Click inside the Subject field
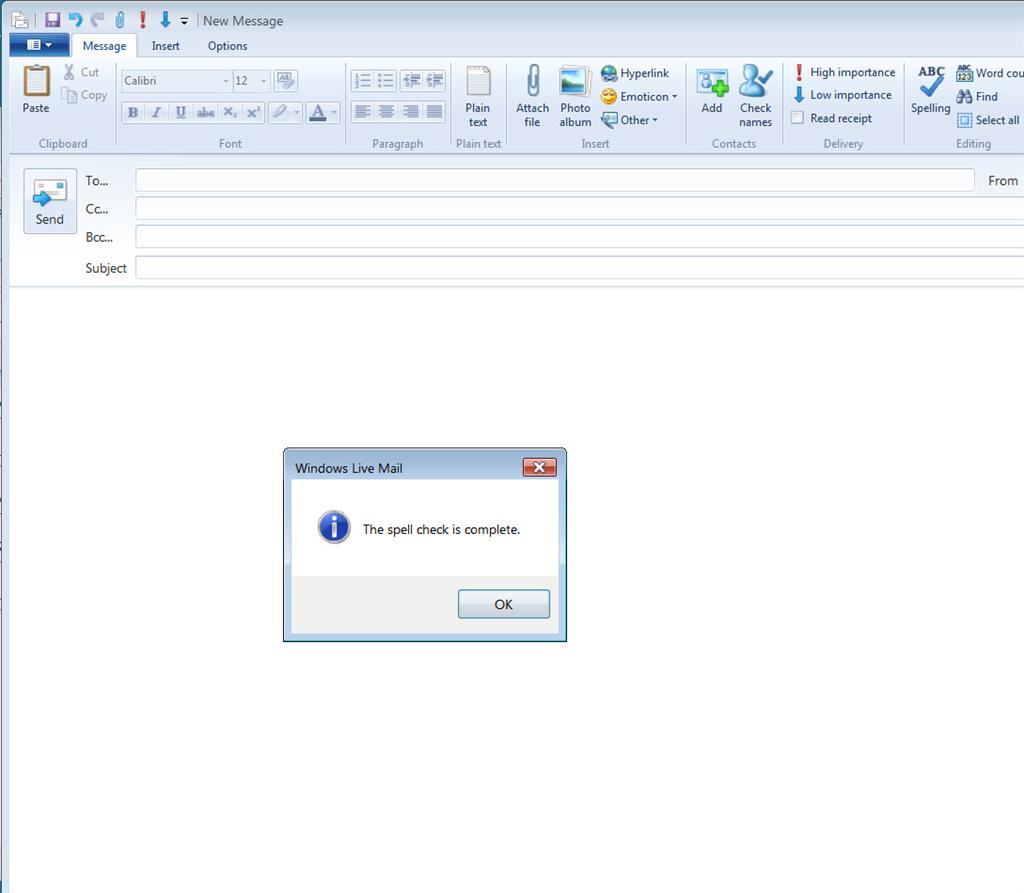Viewport: 1024px width, 893px height. point(580,268)
